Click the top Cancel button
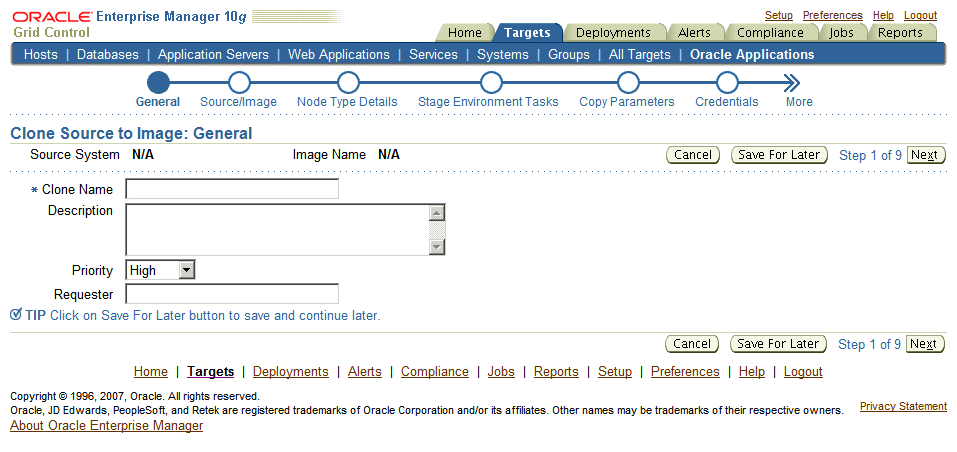Viewport: 957px width, 452px height. coord(693,155)
